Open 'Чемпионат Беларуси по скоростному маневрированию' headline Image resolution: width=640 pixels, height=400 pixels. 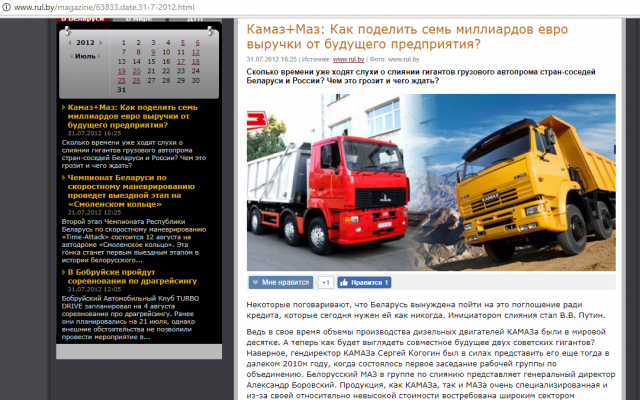[x=131, y=191]
